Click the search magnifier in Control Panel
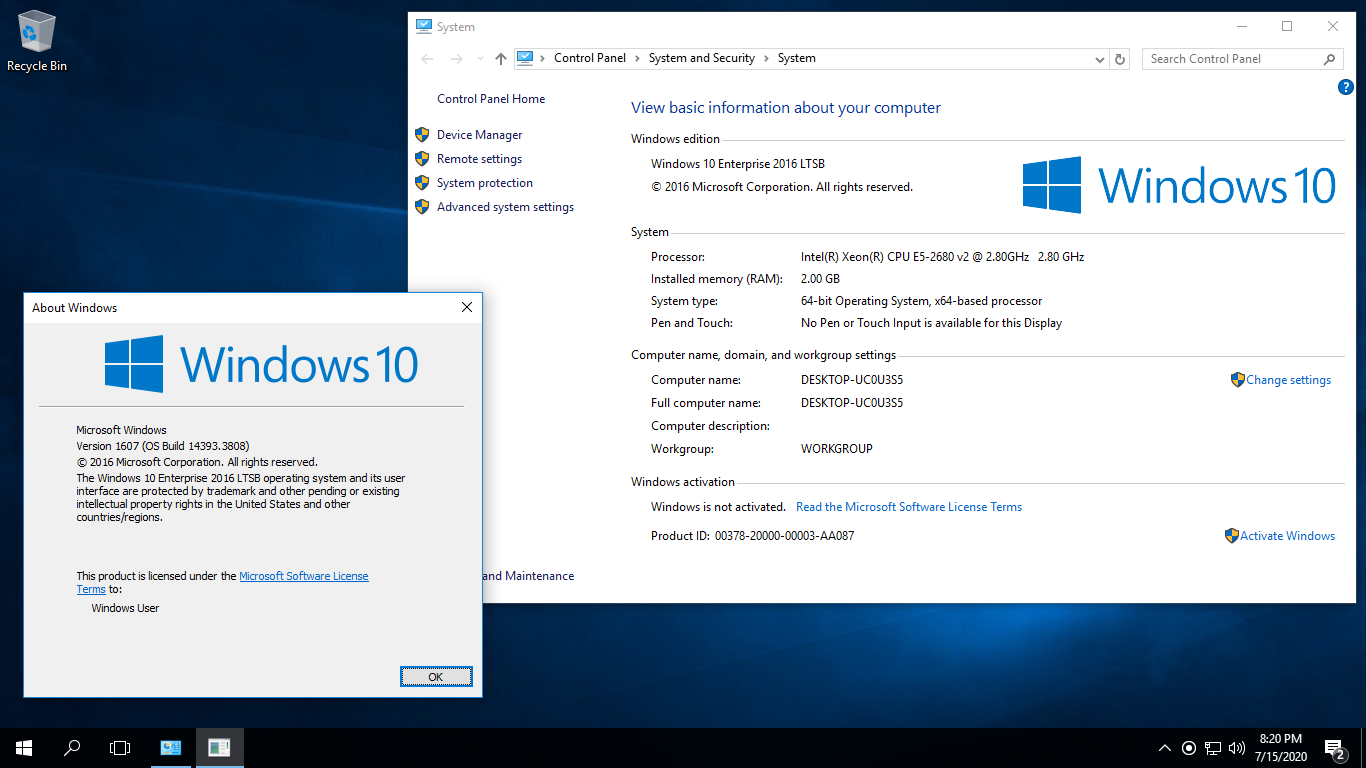The width and height of the screenshot is (1366, 768). point(1329,59)
